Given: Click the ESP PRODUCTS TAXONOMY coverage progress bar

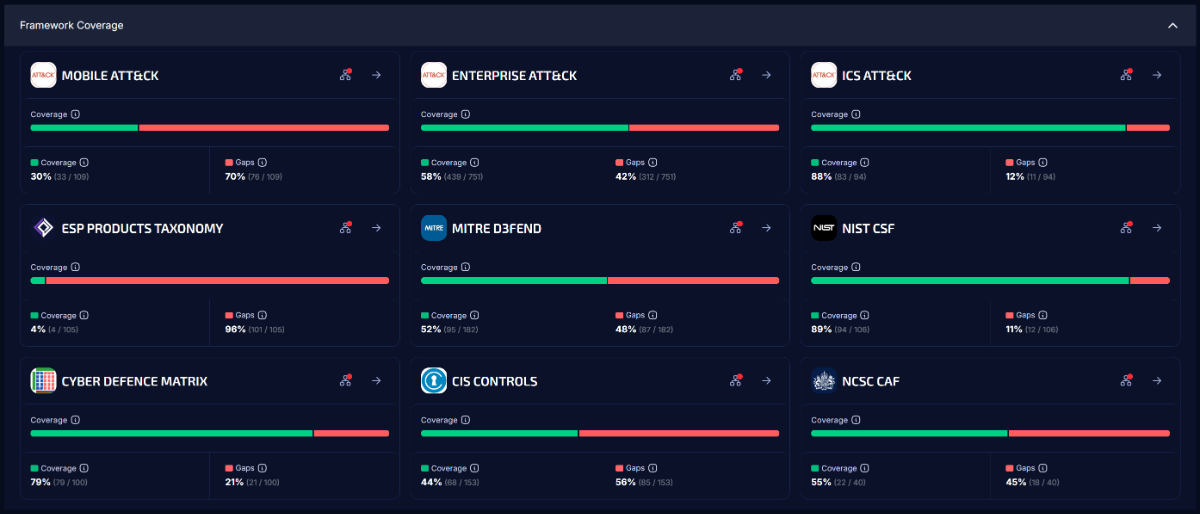Looking at the screenshot, I should click(210, 280).
